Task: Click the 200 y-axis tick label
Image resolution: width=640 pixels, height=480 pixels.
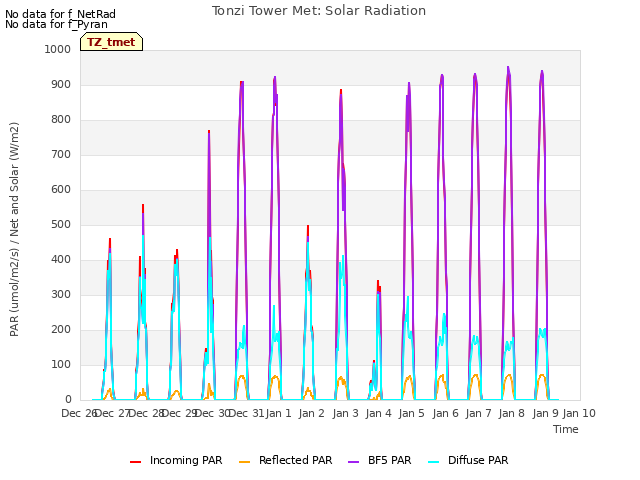Action: click(61, 330)
